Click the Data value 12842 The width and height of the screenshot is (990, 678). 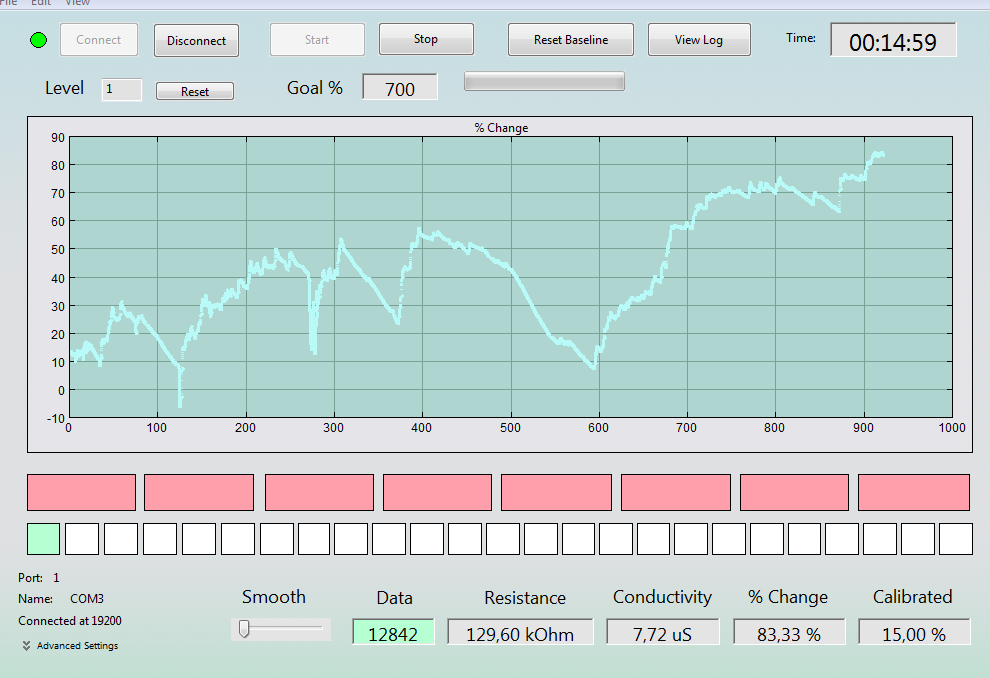tap(393, 633)
